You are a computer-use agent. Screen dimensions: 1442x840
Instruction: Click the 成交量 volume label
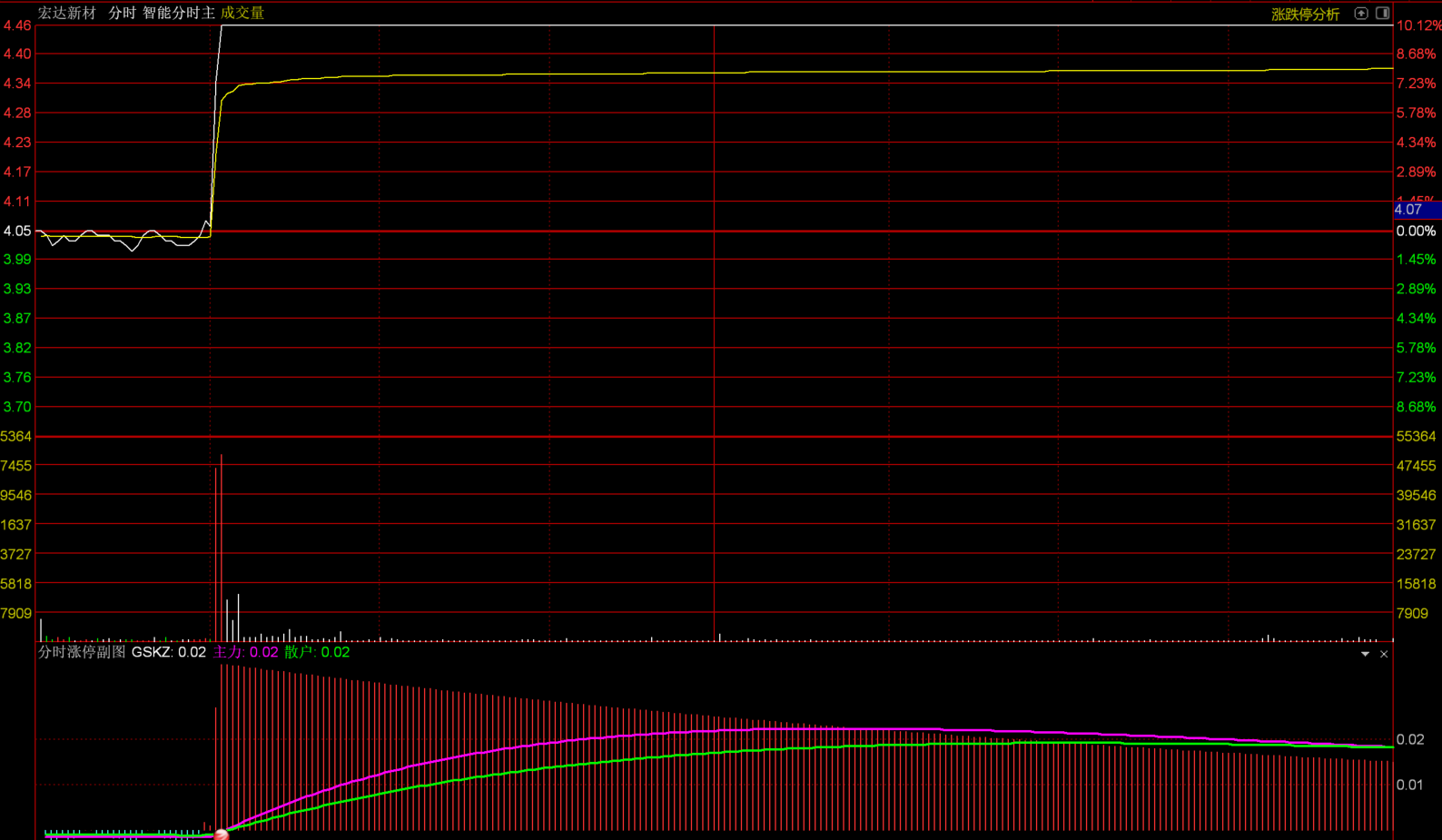(242, 13)
